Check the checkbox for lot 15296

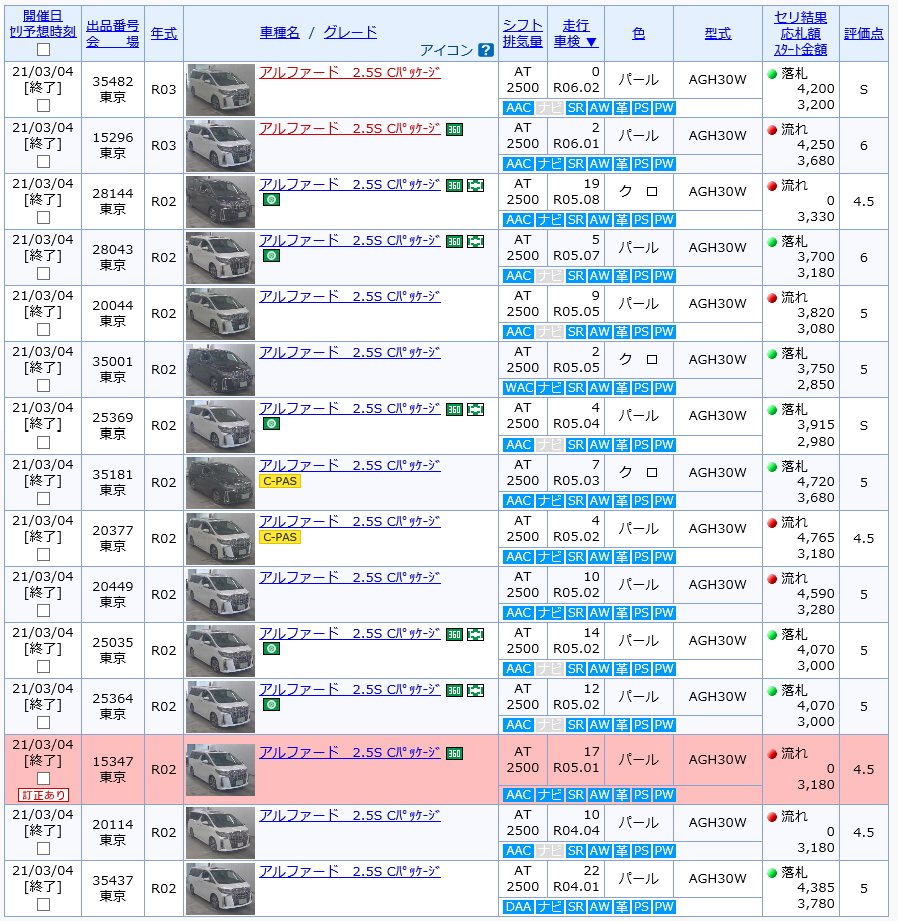(43, 162)
